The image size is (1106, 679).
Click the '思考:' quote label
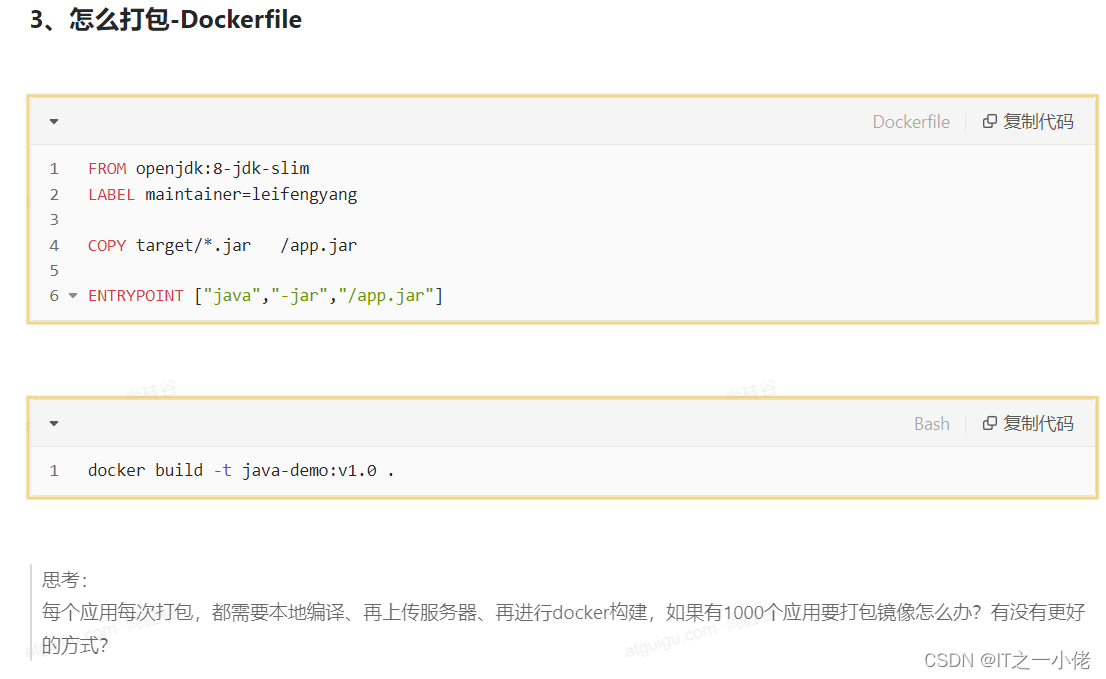coord(64,580)
